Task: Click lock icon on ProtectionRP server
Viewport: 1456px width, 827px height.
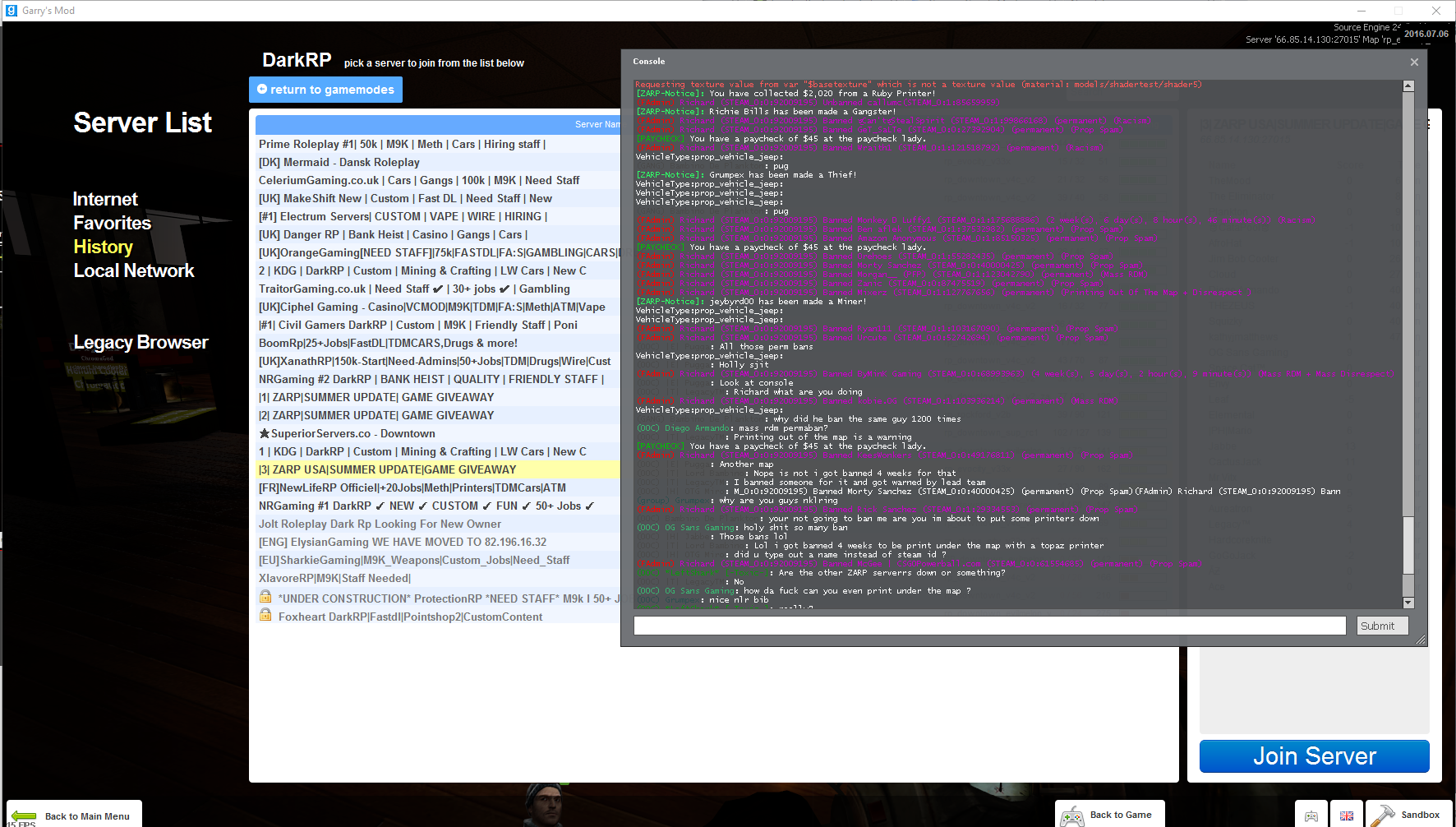Action: pos(265,597)
